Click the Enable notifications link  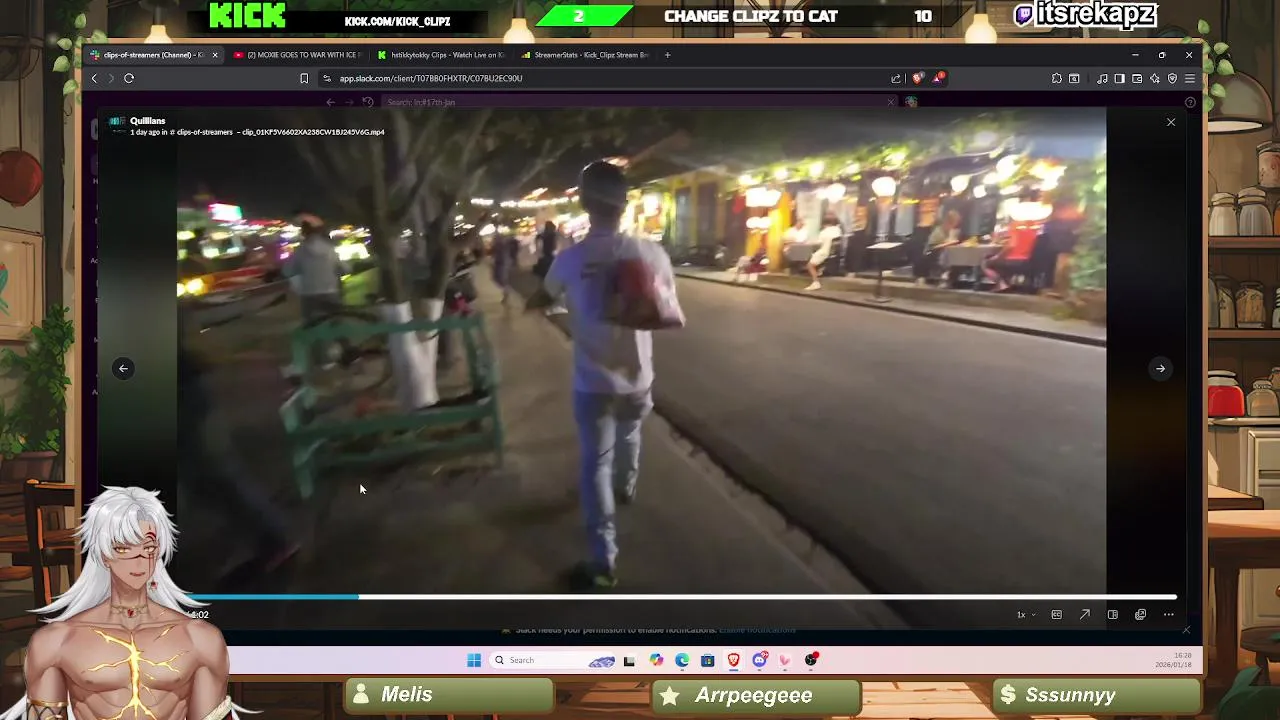[757, 630]
